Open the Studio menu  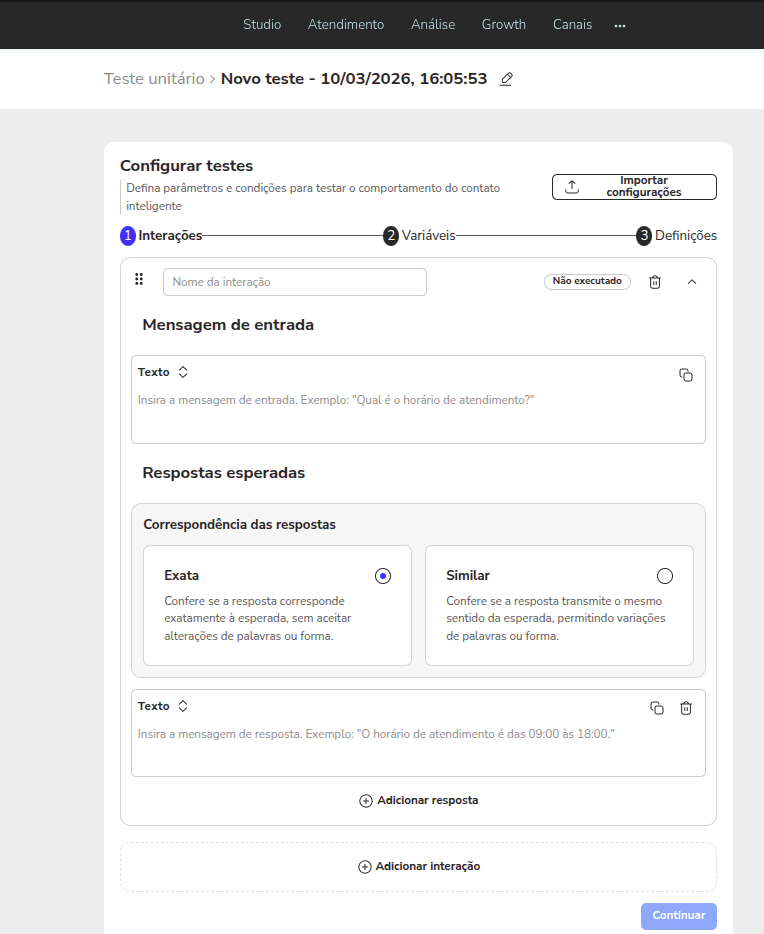[x=262, y=25]
